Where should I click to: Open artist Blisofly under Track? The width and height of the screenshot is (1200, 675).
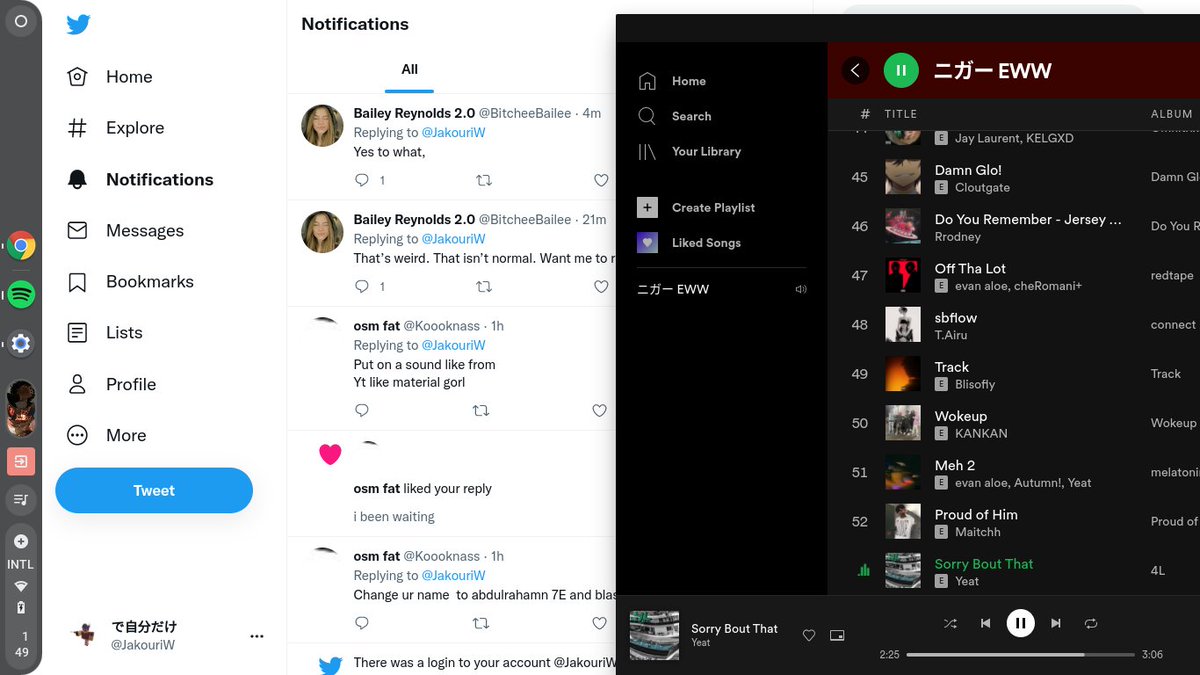tap(975, 384)
